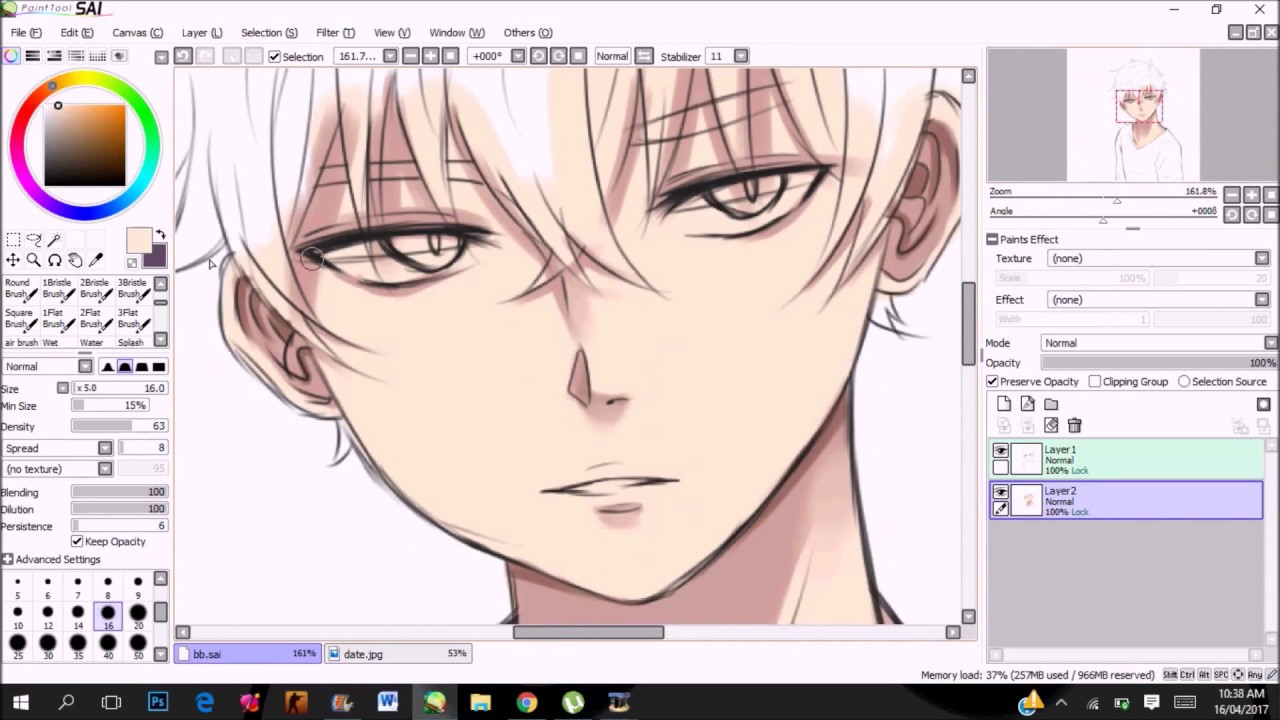Enable the Clipping Group checkbox
The image size is (1280, 720).
(1095, 381)
